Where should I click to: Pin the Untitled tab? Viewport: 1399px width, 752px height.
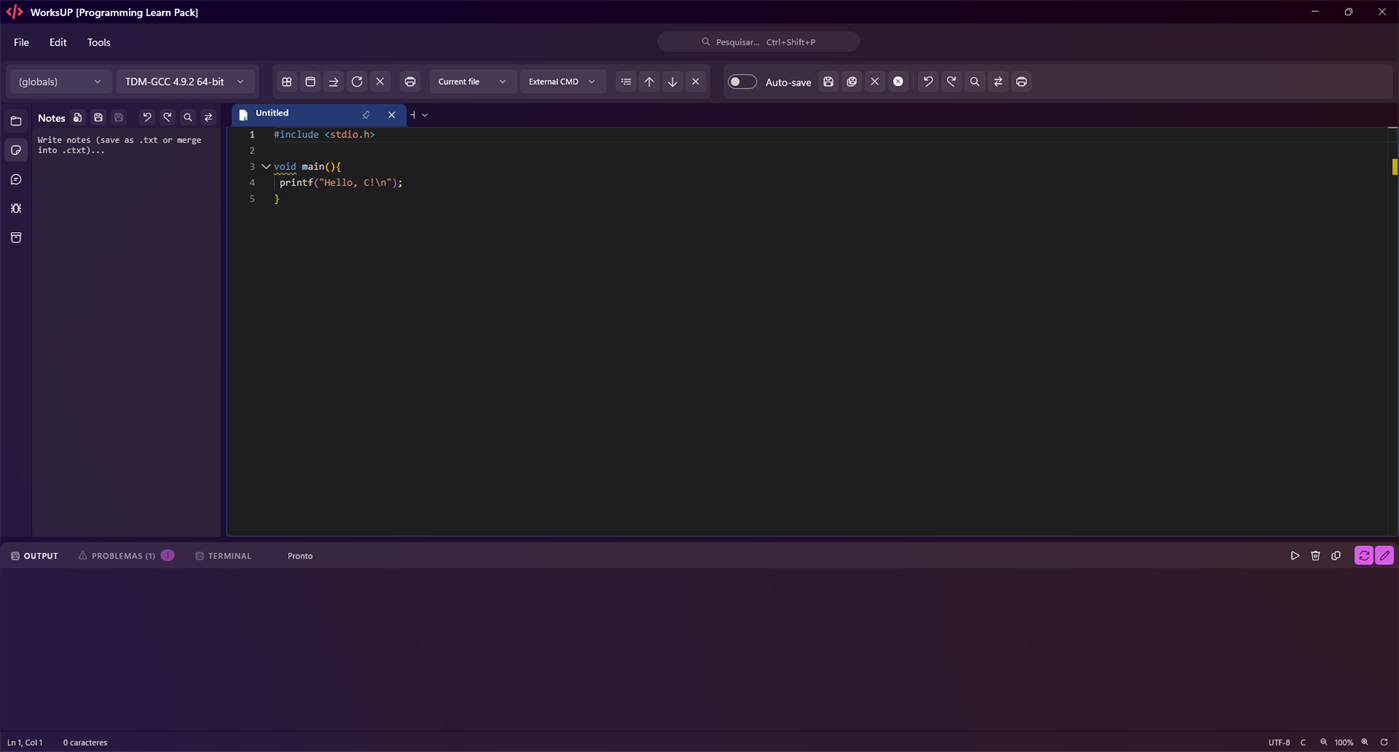pyautogui.click(x=366, y=115)
